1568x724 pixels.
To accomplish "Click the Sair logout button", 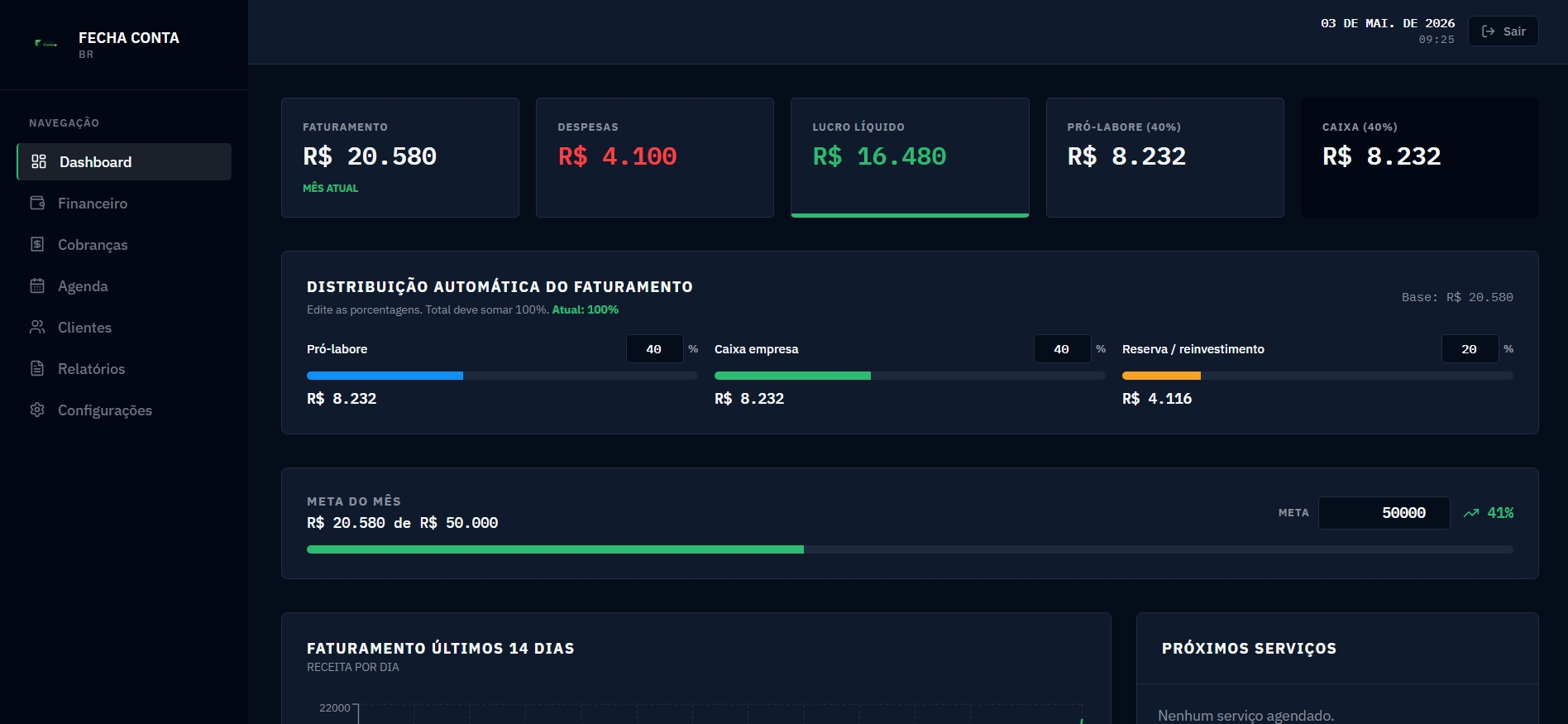I will [x=1503, y=31].
